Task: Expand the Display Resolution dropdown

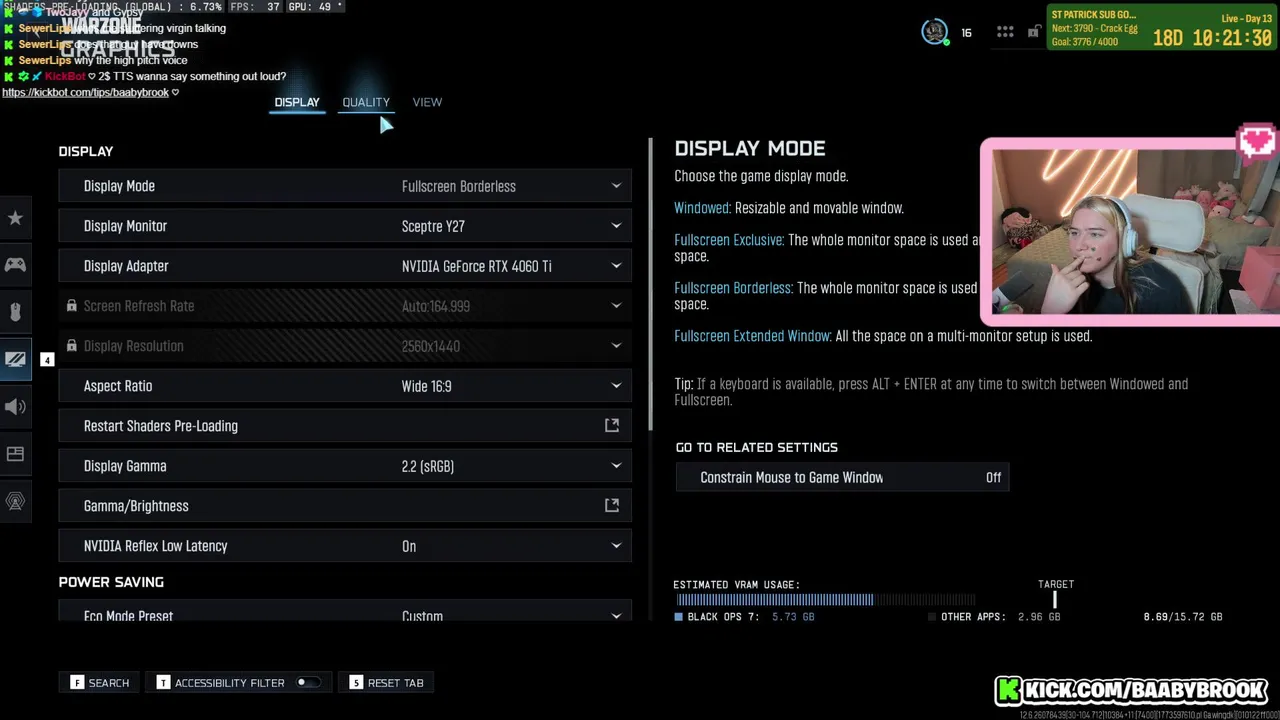Action: tap(616, 346)
